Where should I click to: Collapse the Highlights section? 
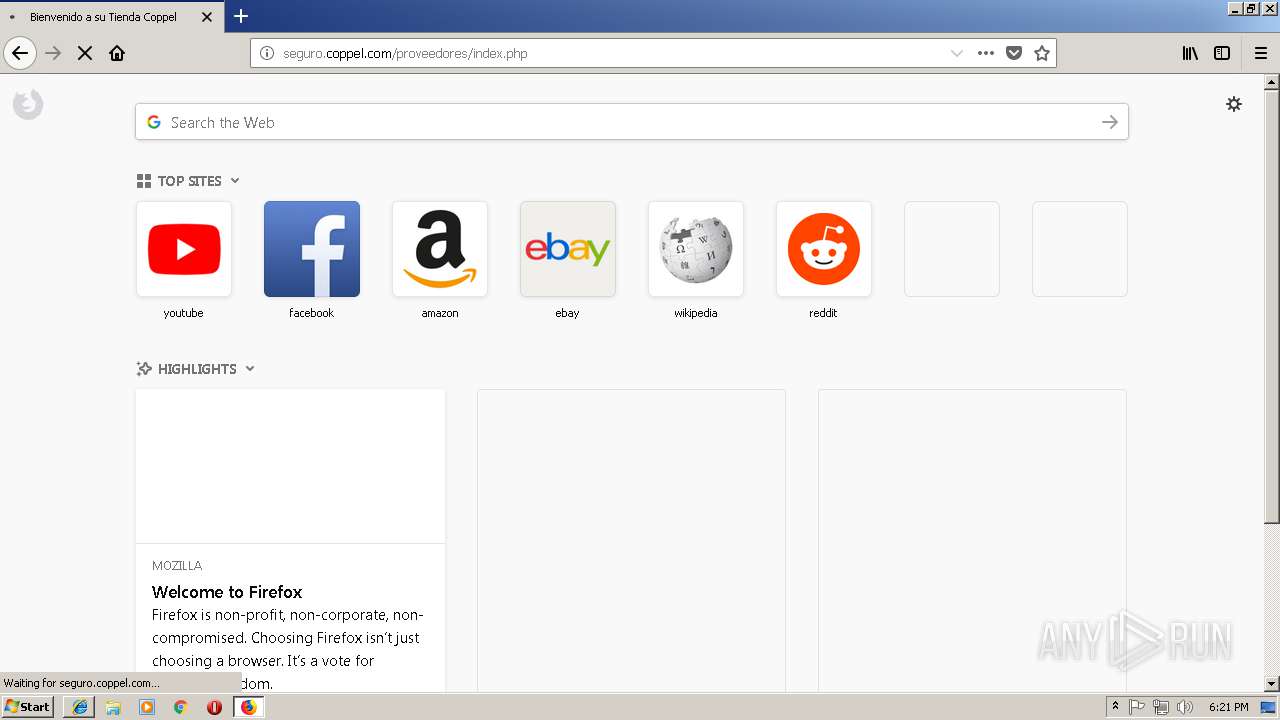coord(250,369)
